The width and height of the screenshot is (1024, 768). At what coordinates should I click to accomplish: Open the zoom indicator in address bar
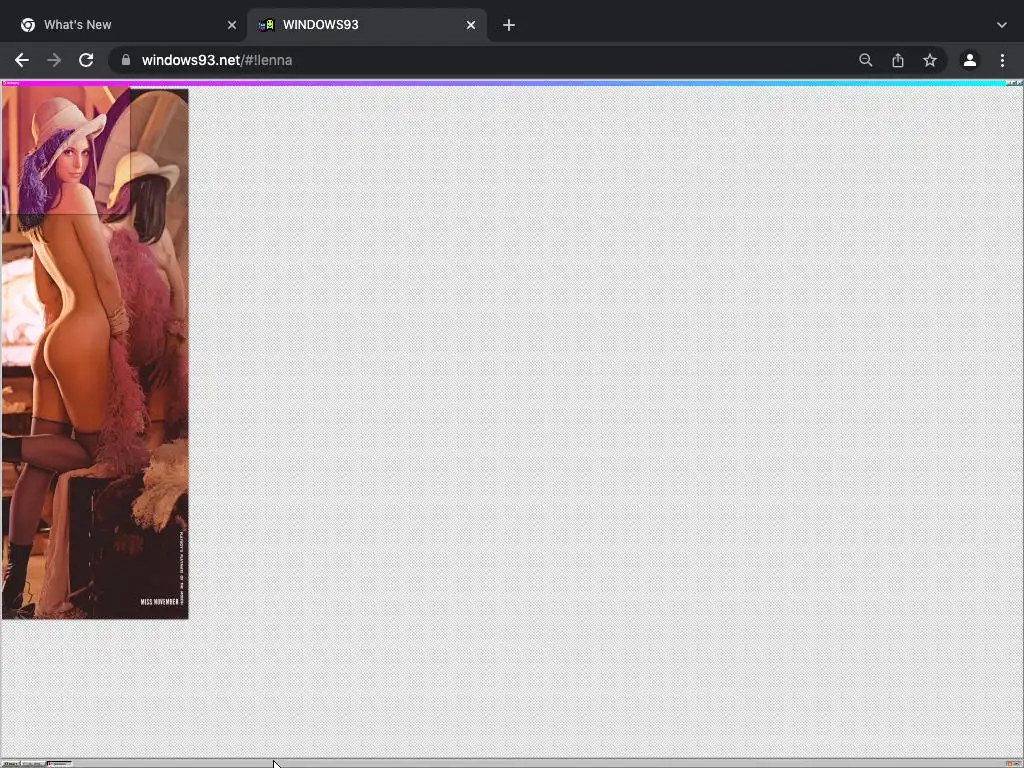click(865, 60)
